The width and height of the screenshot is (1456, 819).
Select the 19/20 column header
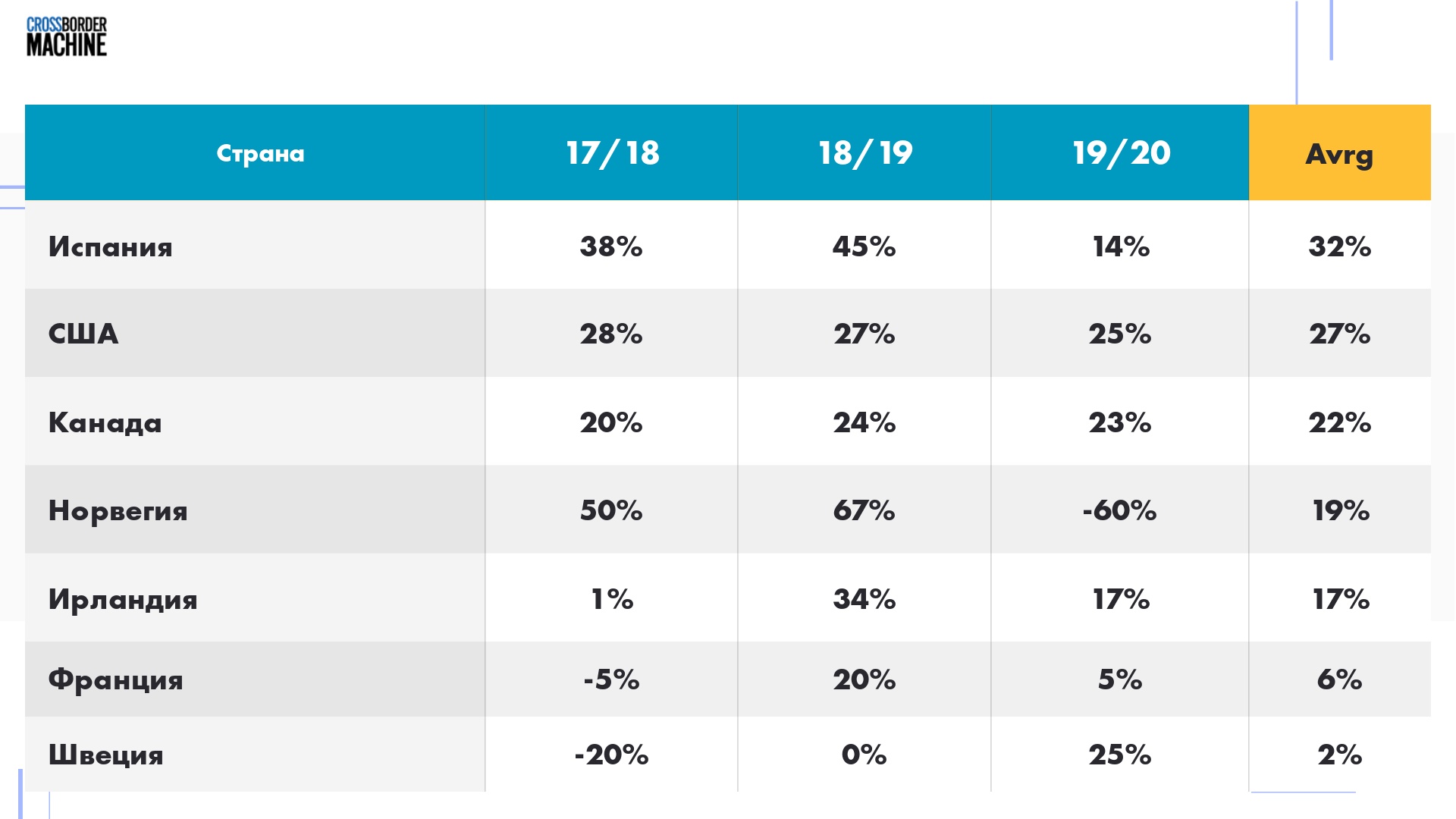click(x=1121, y=153)
